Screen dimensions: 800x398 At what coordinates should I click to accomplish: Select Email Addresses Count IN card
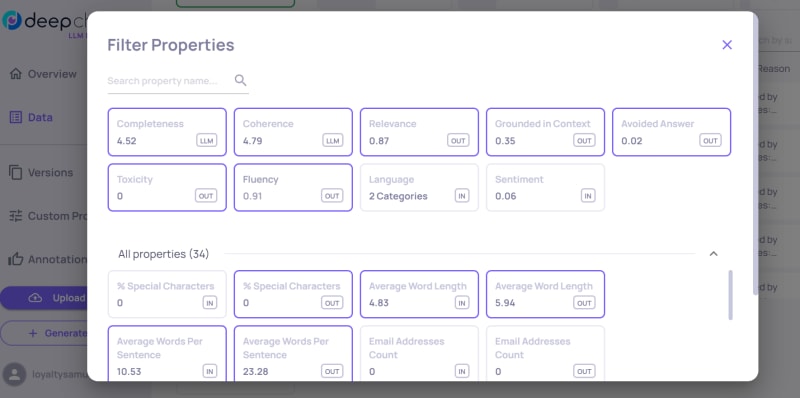pyautogui.click(x=419, y=353)
